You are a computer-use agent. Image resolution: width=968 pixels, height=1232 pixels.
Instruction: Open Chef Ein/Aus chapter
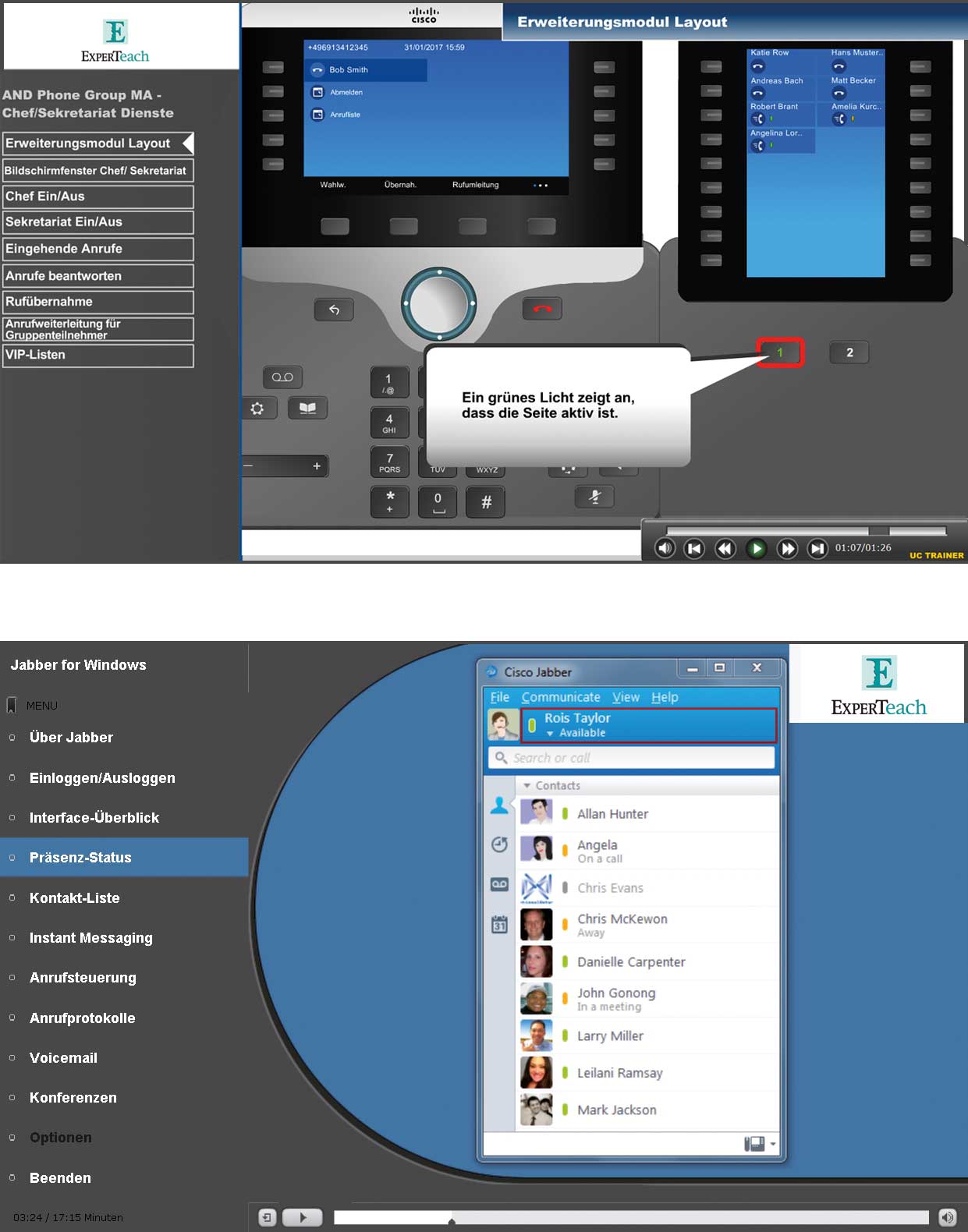pos(98,196)
